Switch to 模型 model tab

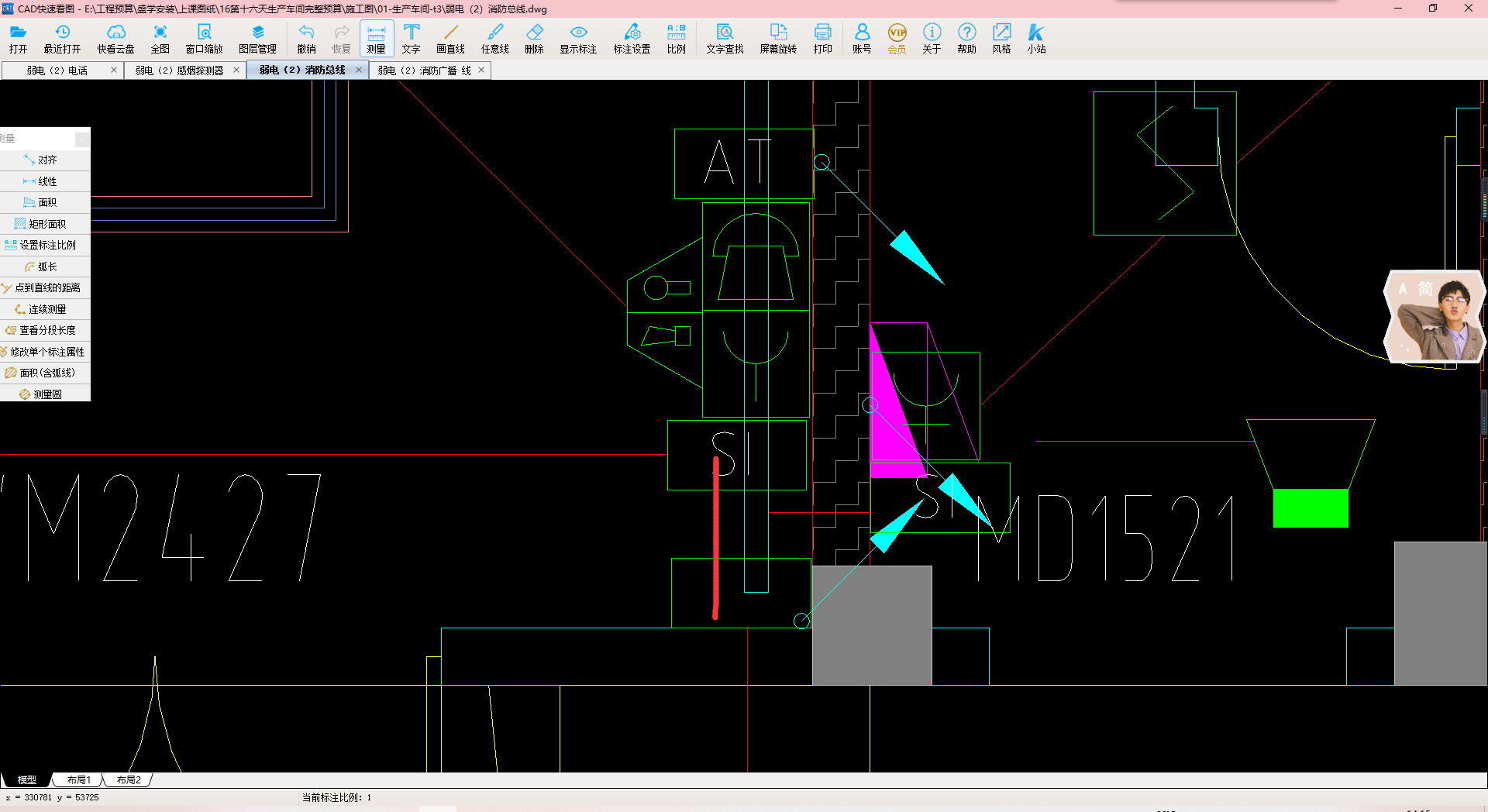click(27, 779)
